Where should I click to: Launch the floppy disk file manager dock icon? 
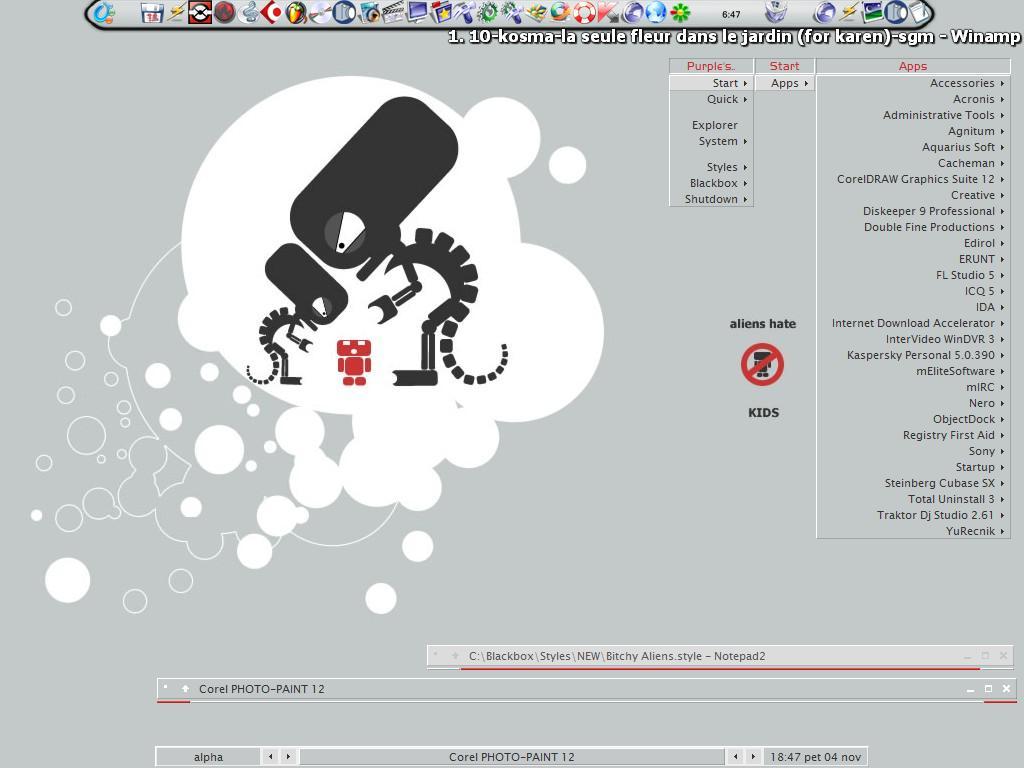pyautogui.click(x=152, y=13)
